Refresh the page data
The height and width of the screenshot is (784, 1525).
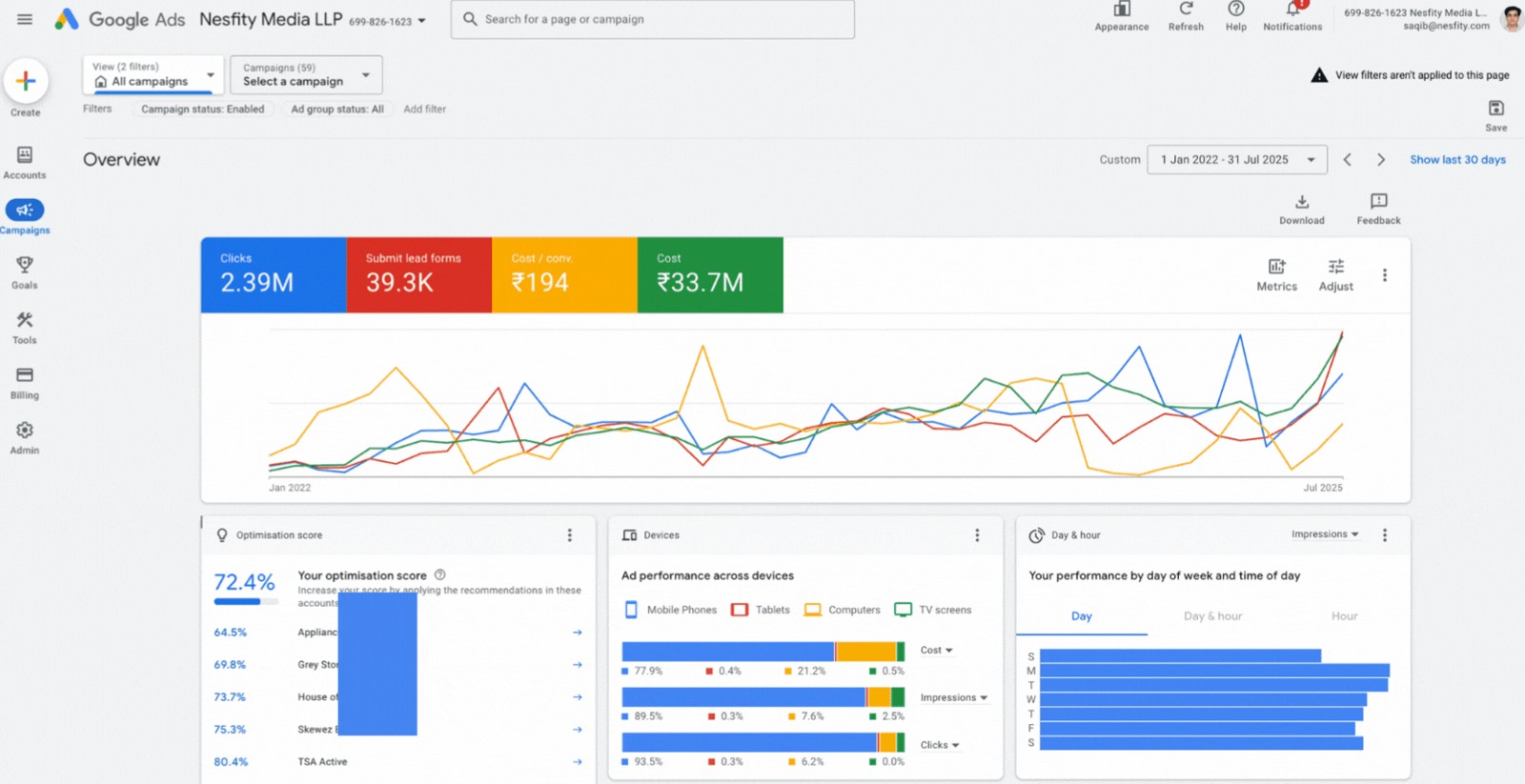tap(1186, 17)
